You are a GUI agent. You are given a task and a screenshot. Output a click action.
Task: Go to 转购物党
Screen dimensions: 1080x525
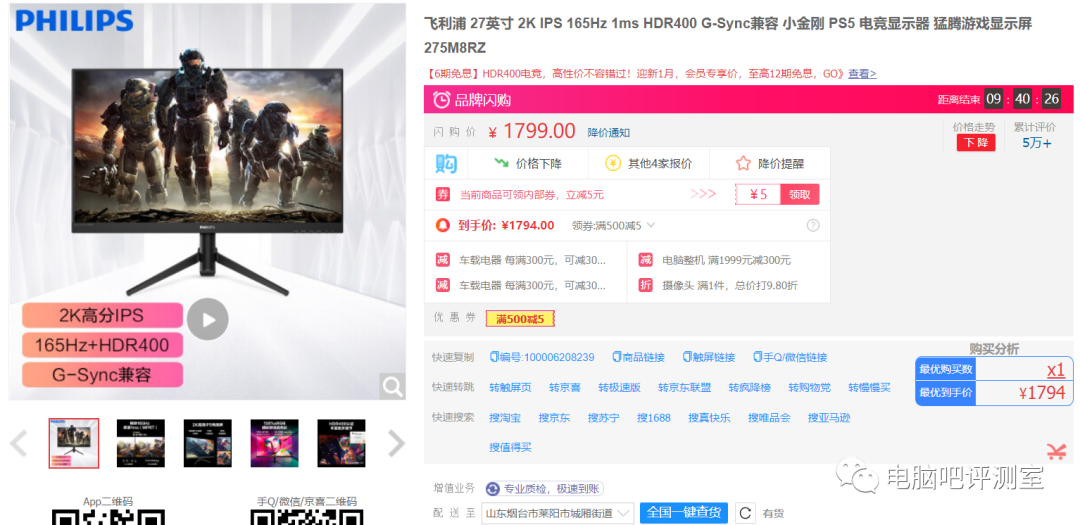tap(809, 387)
